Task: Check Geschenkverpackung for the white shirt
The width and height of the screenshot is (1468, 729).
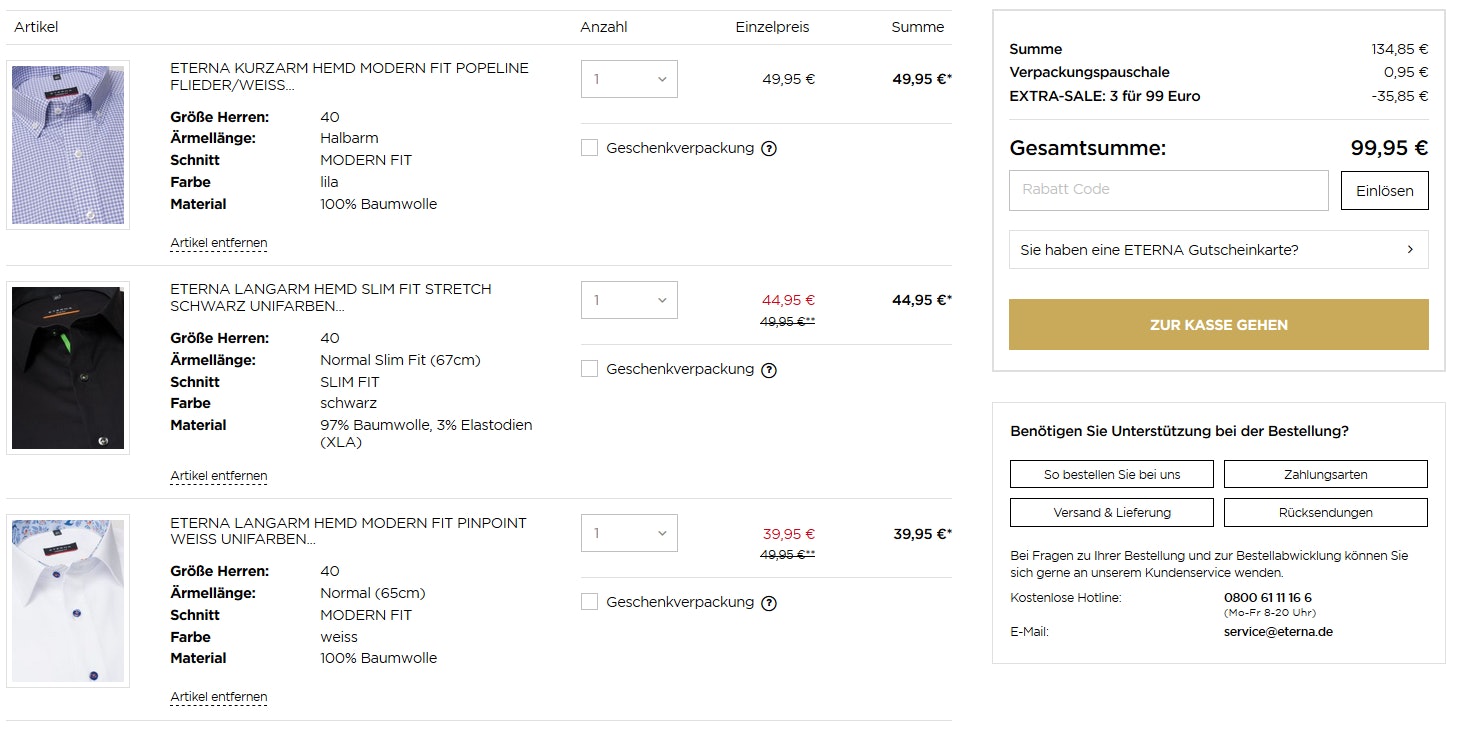Action: point(590,602)
